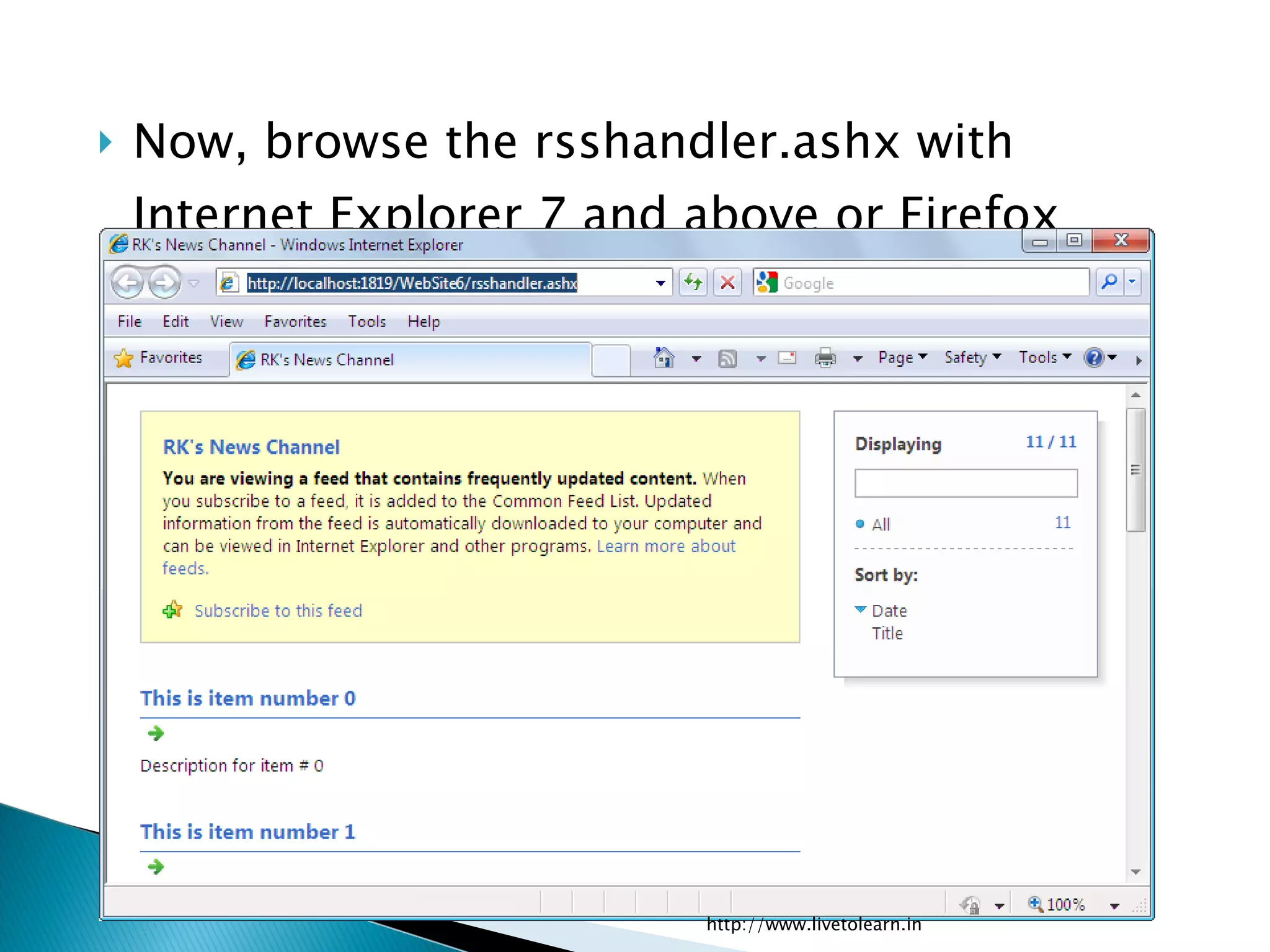Open the Help question mark icon
The height and width of the screenshot is (952, 1270).
(1094, 358)
